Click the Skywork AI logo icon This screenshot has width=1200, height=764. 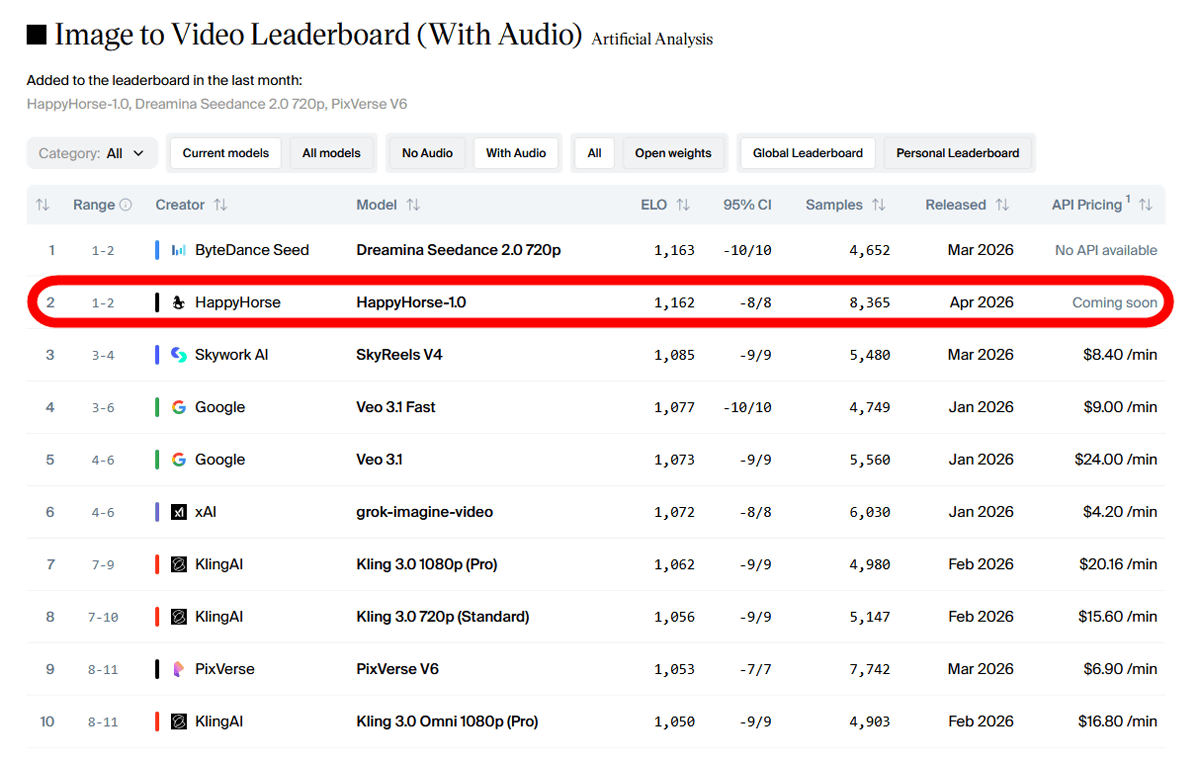point(179,355)
